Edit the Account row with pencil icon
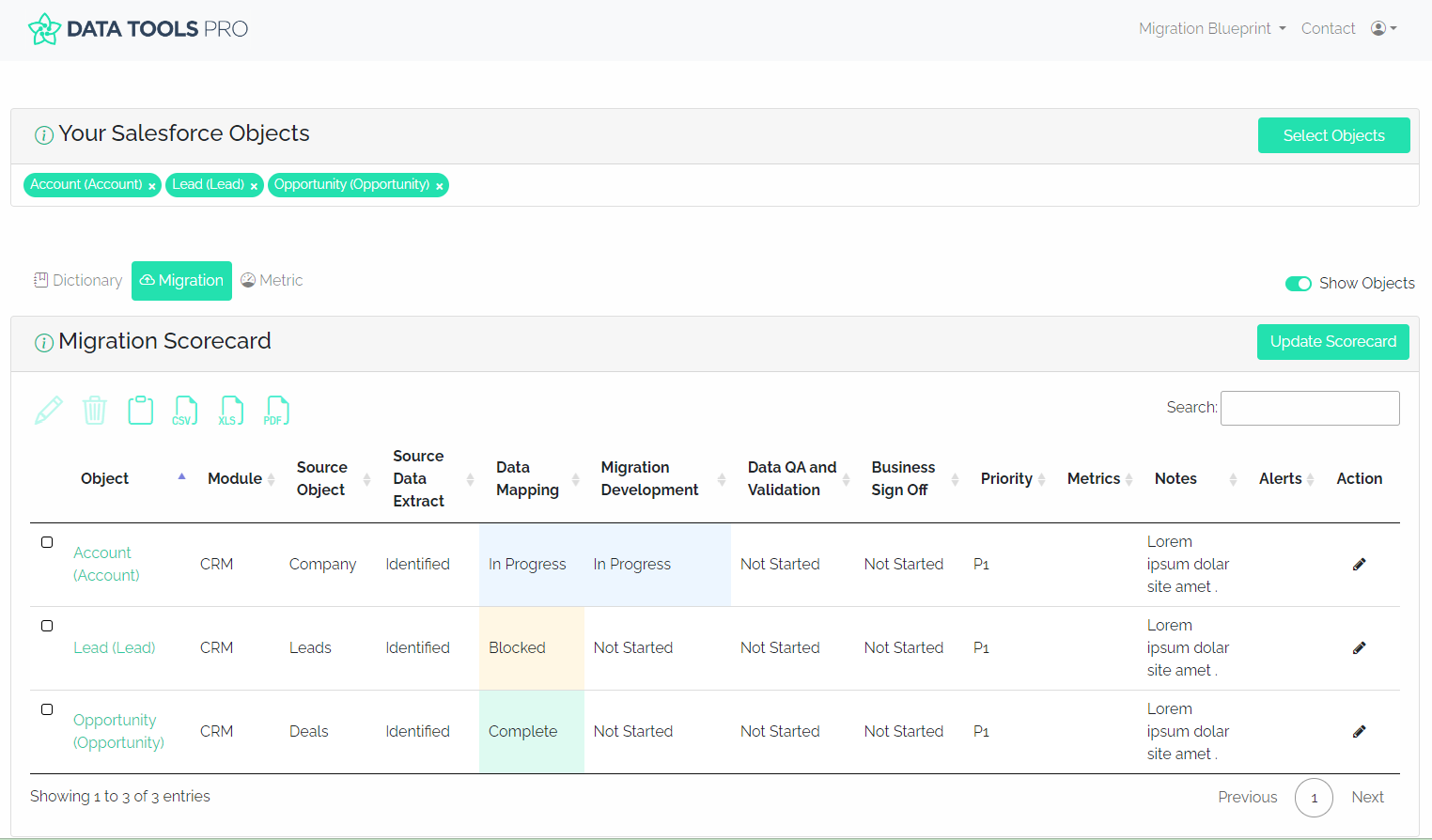 (1359, 565)
